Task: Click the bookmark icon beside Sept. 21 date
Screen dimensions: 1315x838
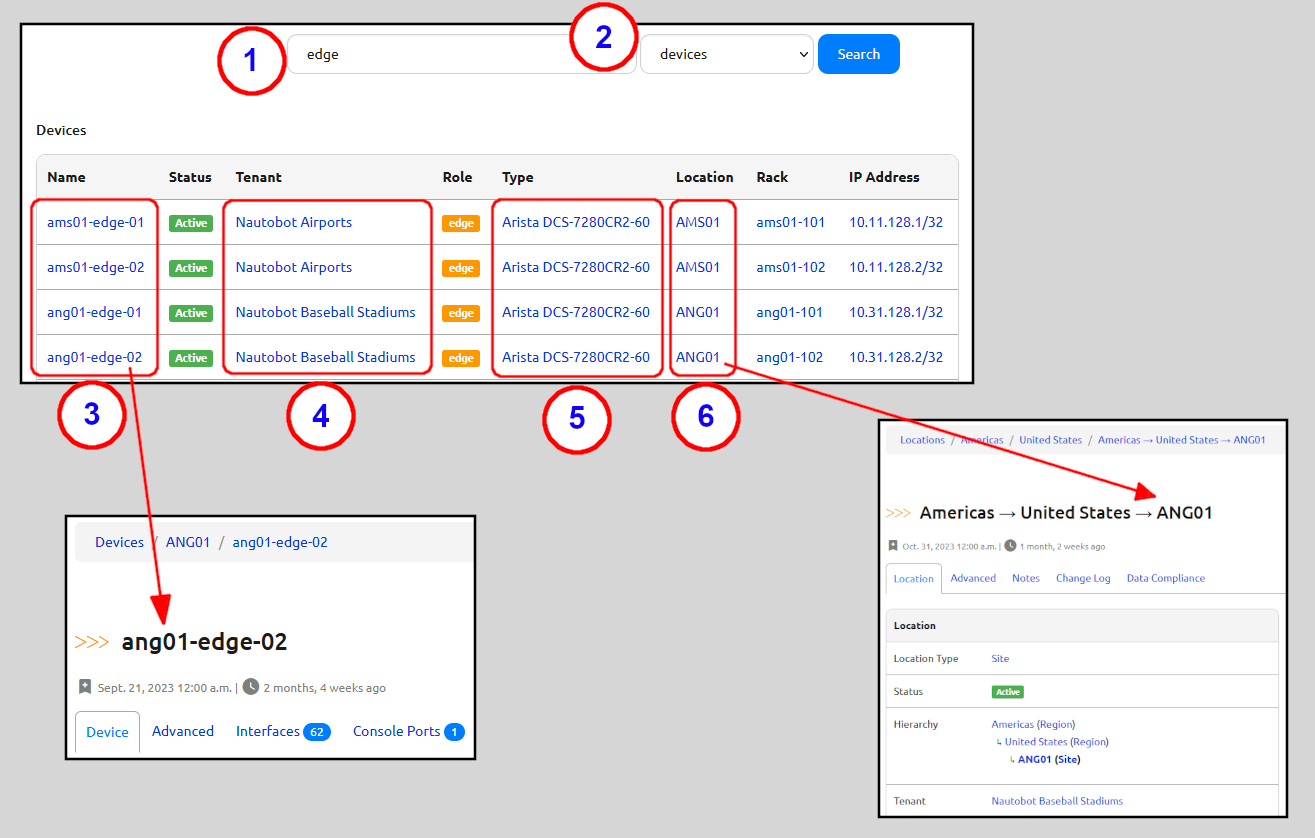Action: [86, 686]
